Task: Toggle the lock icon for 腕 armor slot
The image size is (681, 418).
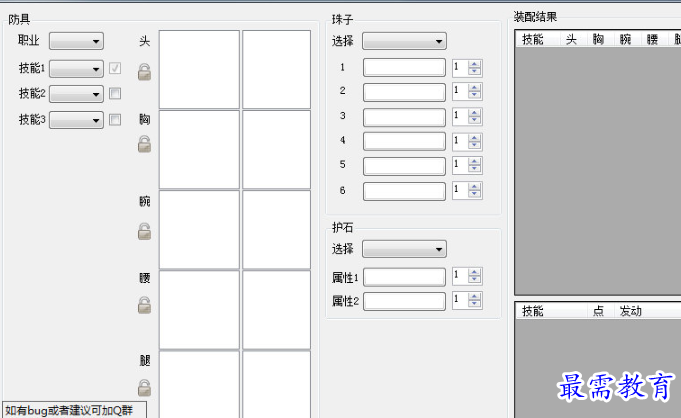Action: tap(145, 232)
